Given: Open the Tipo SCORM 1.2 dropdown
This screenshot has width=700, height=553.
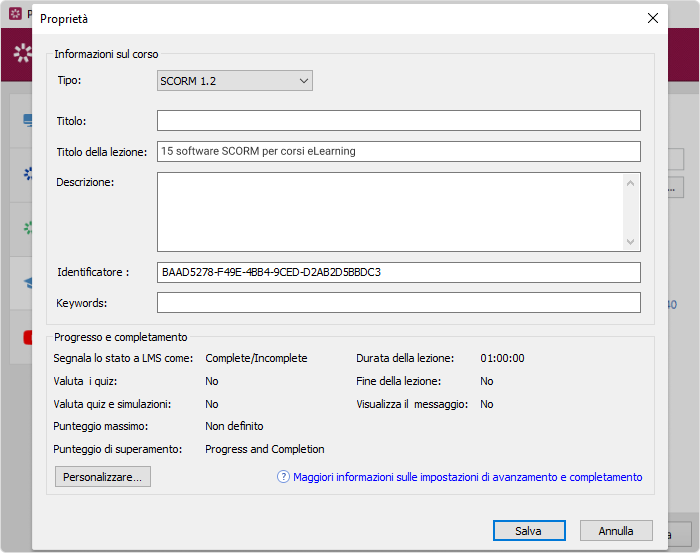Looking at the screenshot, I should click(234, 81).
